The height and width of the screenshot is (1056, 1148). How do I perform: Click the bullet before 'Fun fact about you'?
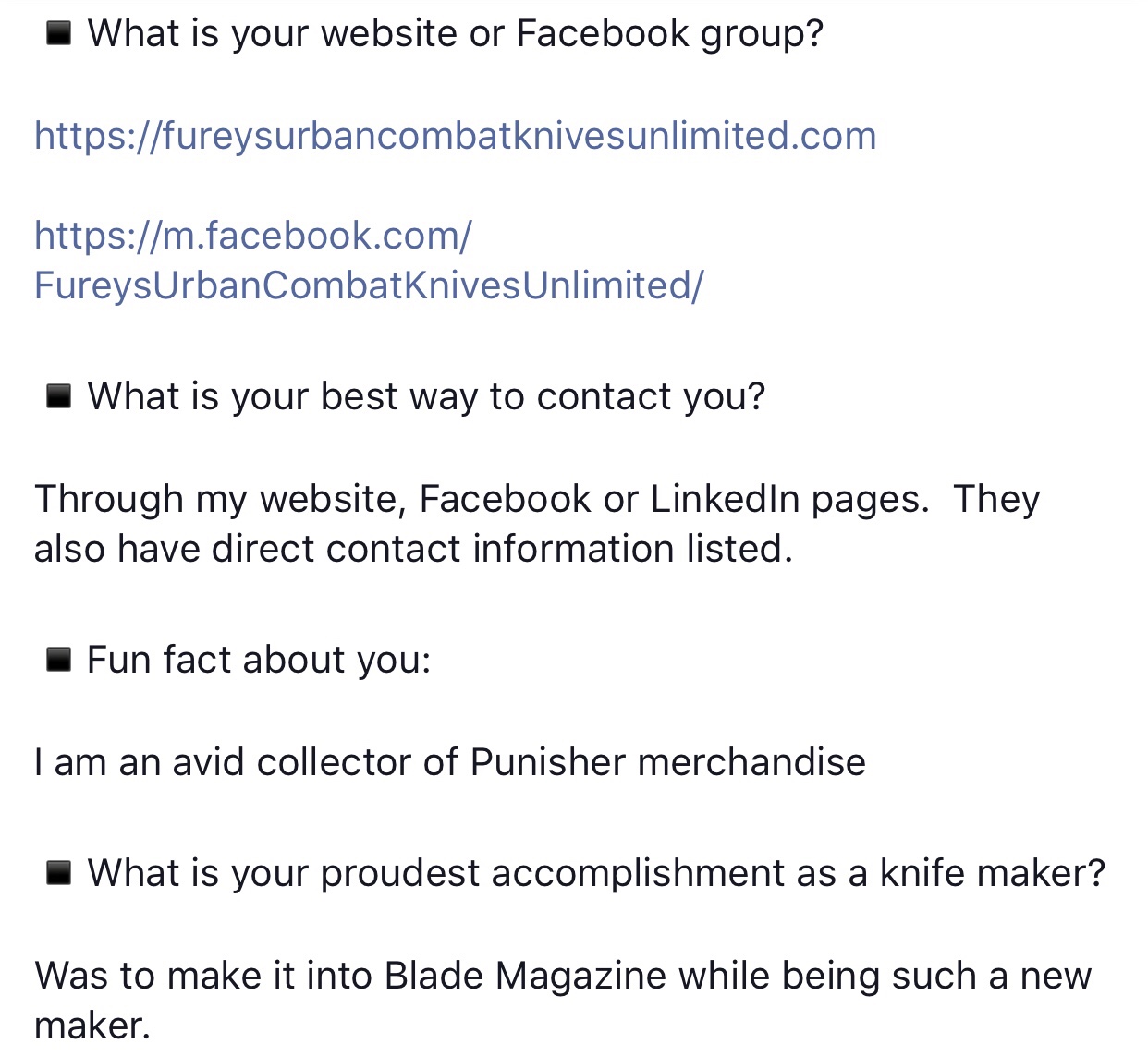(x=59, y=661)
